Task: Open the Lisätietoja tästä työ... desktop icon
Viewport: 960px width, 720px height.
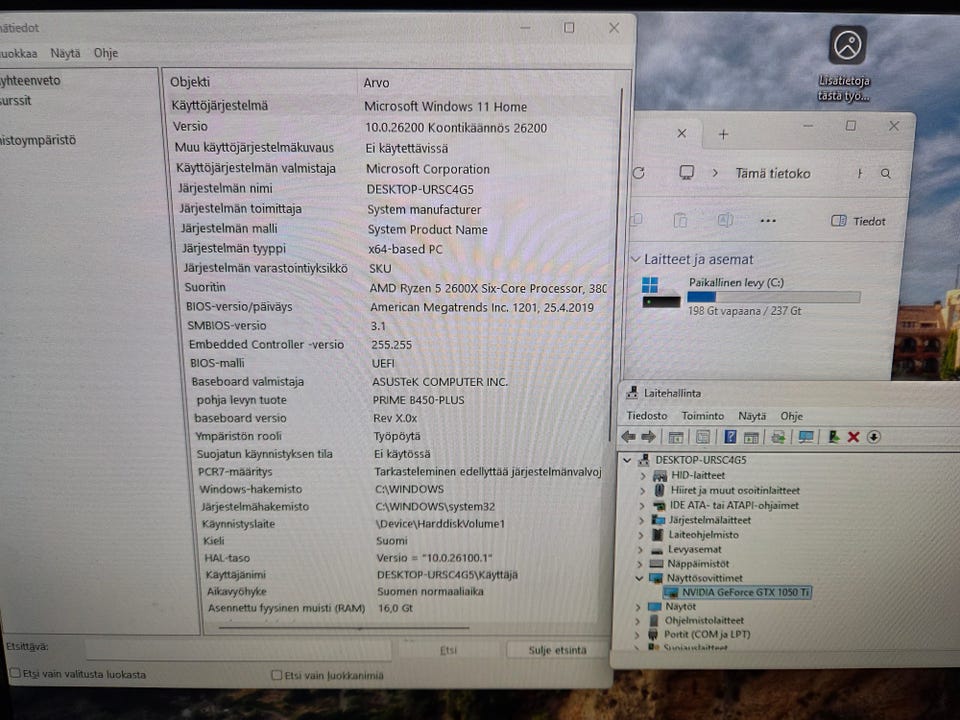Action: (847, 62)
